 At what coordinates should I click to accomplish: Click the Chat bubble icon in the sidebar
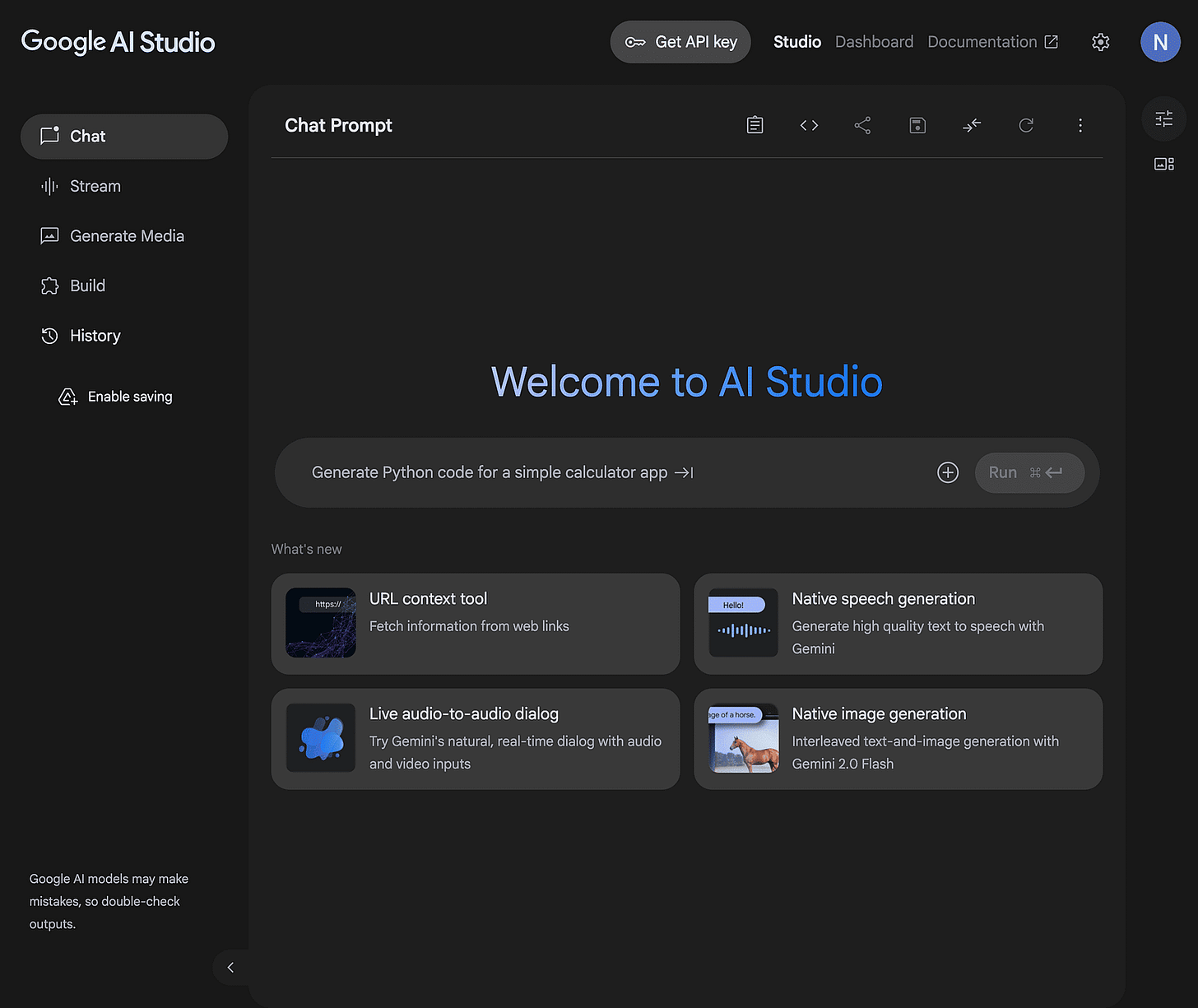tap(50, 136)
